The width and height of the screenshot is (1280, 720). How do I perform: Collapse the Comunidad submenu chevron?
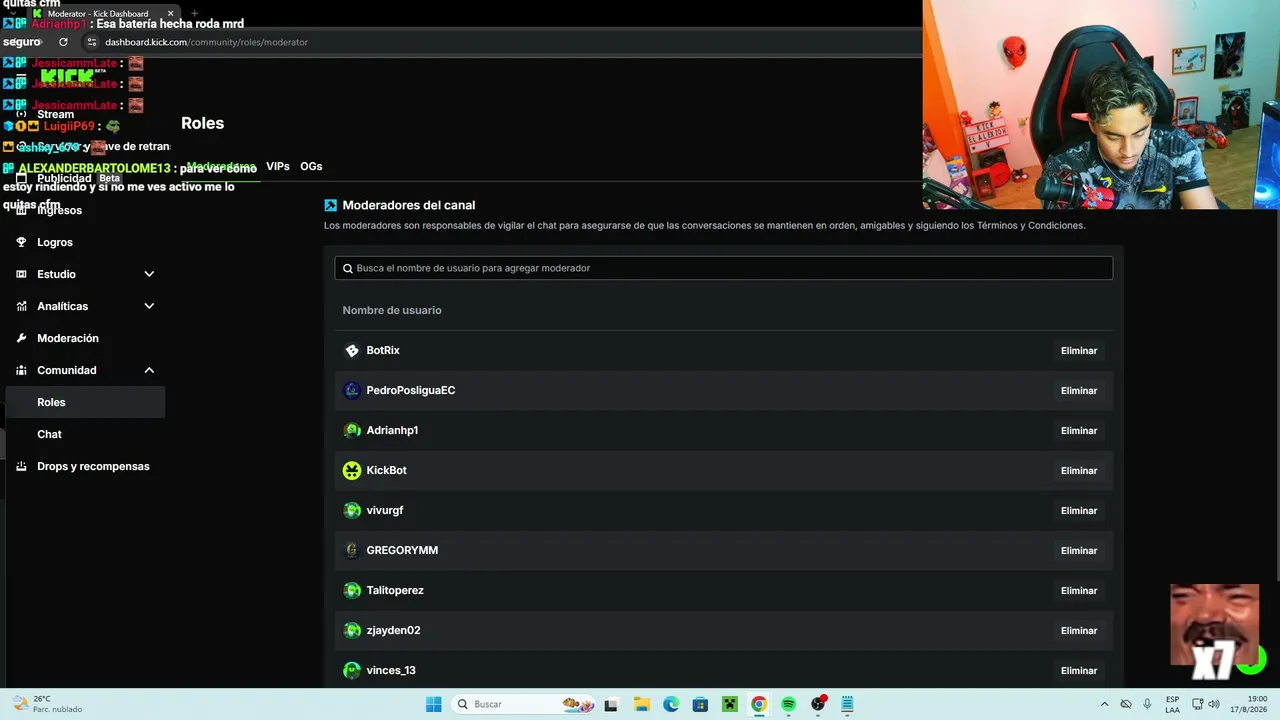pyautogui.click(x=149, y=370)
